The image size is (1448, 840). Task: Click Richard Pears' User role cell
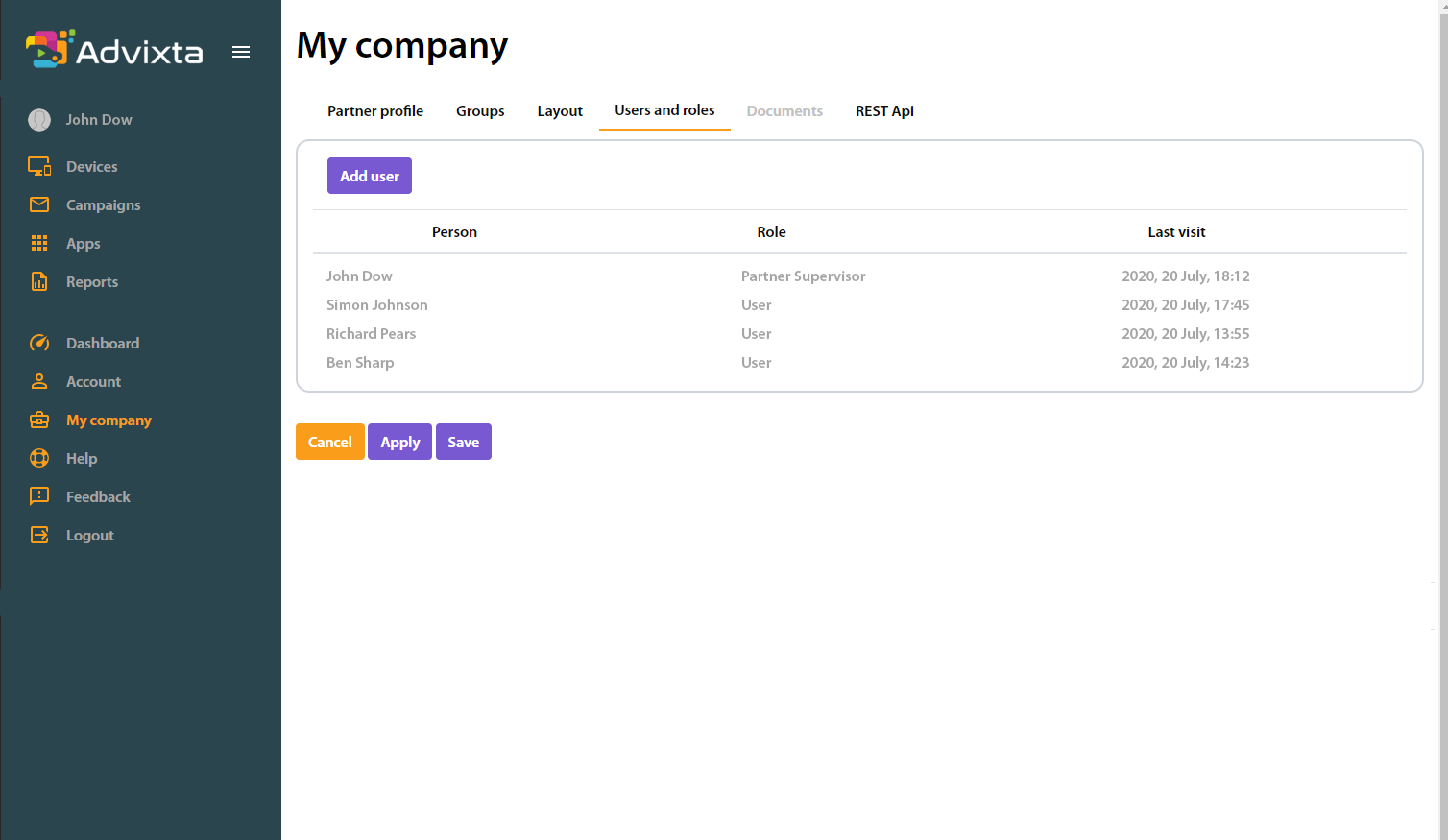pyautogui.click(x=757, y=334)
